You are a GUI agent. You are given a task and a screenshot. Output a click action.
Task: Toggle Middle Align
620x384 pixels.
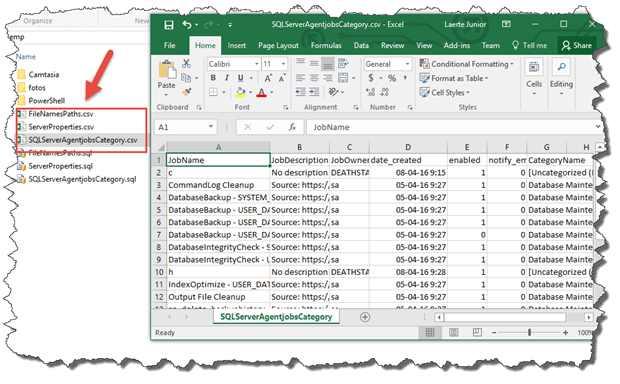314,63
